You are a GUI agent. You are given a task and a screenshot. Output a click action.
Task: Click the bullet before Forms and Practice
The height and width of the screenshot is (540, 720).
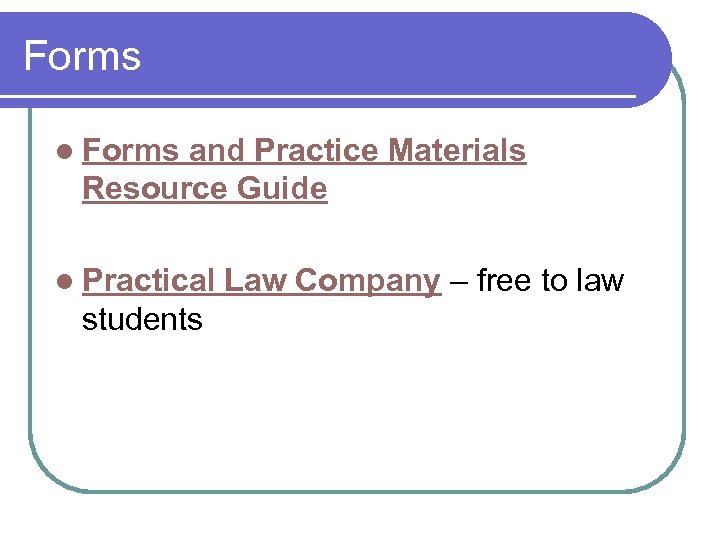[x=65, y=152]
